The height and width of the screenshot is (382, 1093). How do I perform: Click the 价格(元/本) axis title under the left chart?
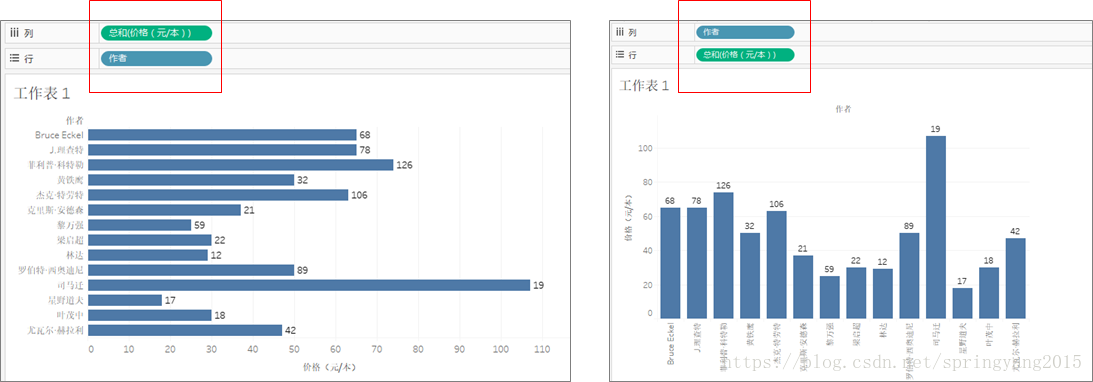click(x=329, y=367)
